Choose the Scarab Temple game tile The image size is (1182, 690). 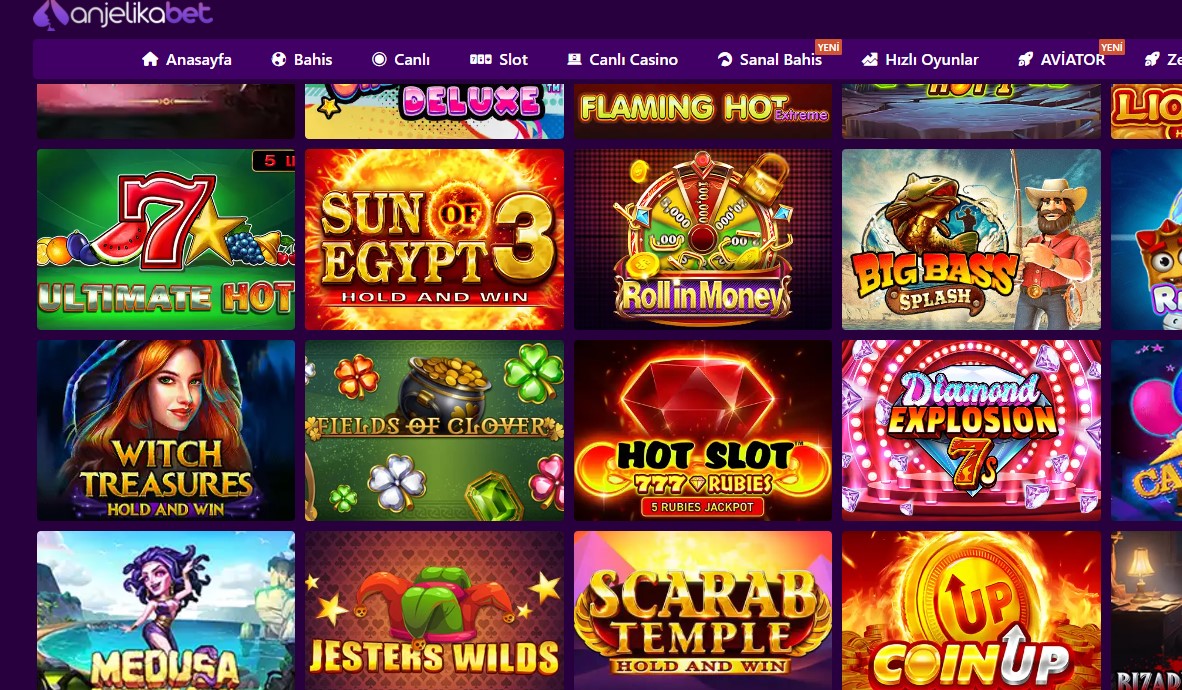click(x=703, y=610)
